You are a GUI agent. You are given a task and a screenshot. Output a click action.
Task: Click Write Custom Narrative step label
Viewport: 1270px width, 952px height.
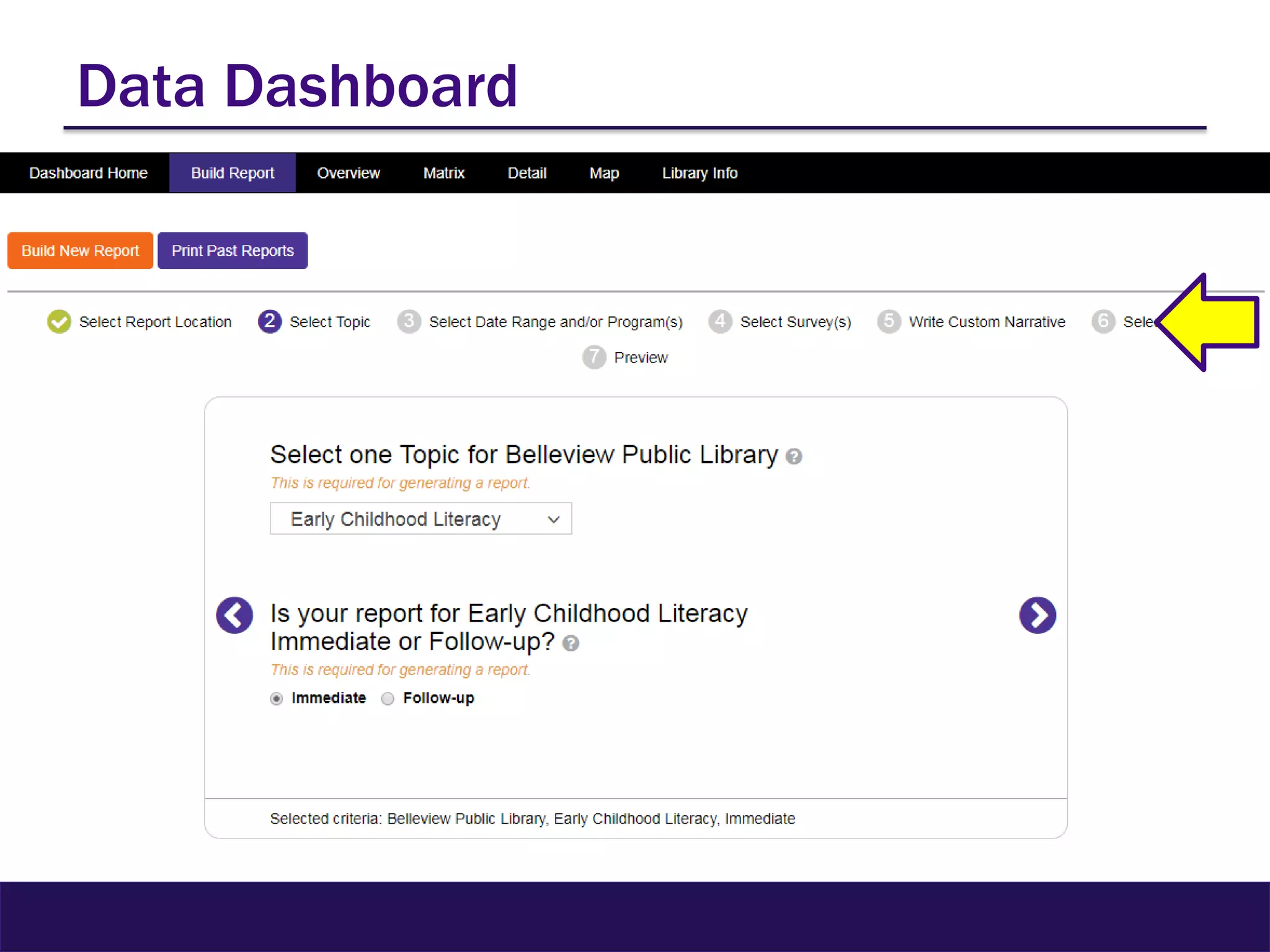(x=987, y=322)
